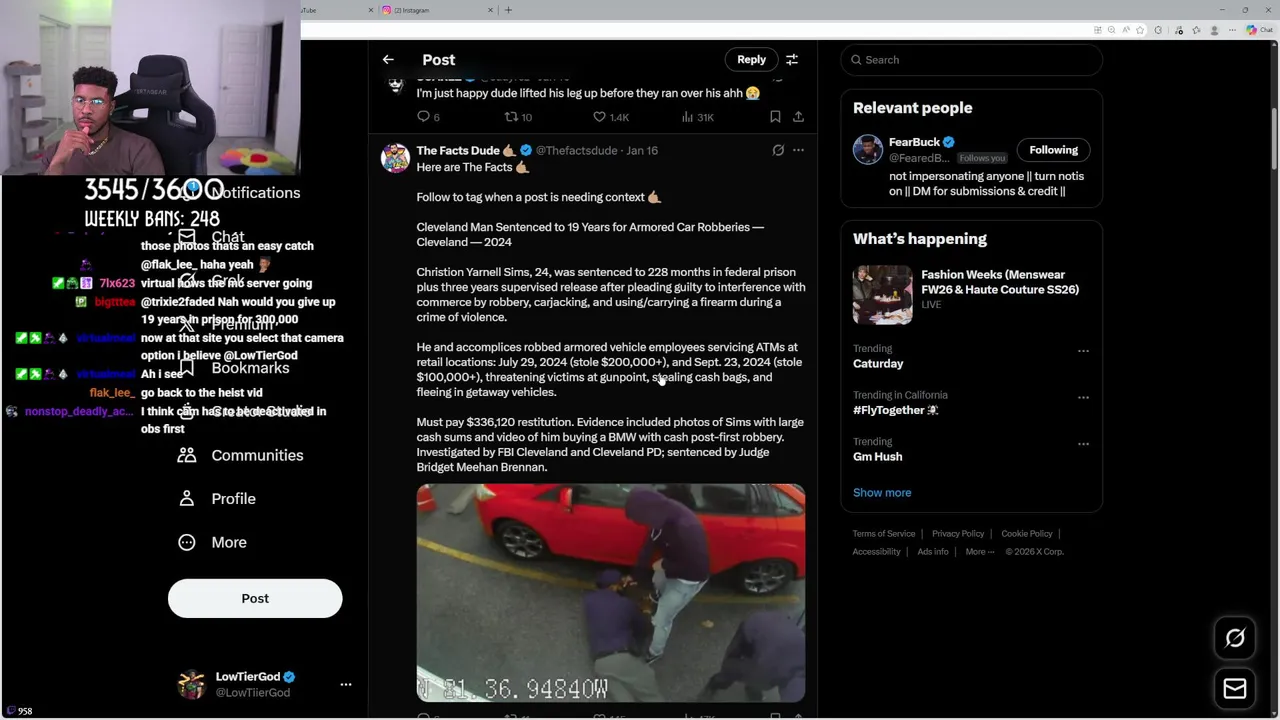1280x720 pixels.
Task: Select the Caturday trending topic
Action: pos(878,364)
